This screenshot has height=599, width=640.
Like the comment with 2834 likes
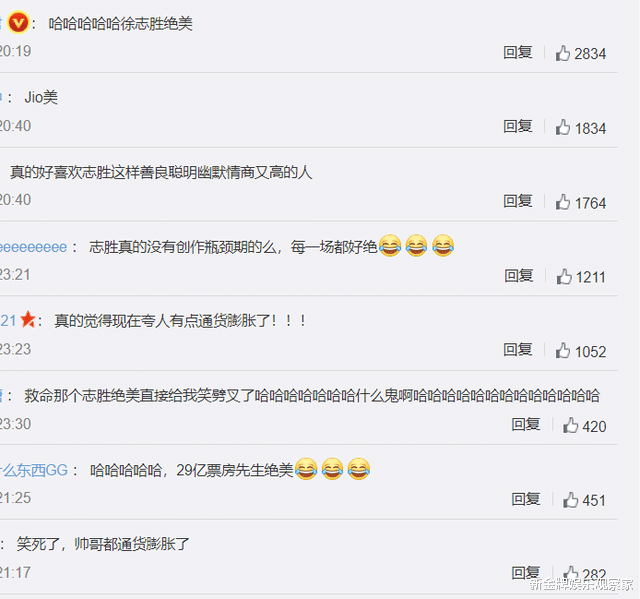click(562, 53)
